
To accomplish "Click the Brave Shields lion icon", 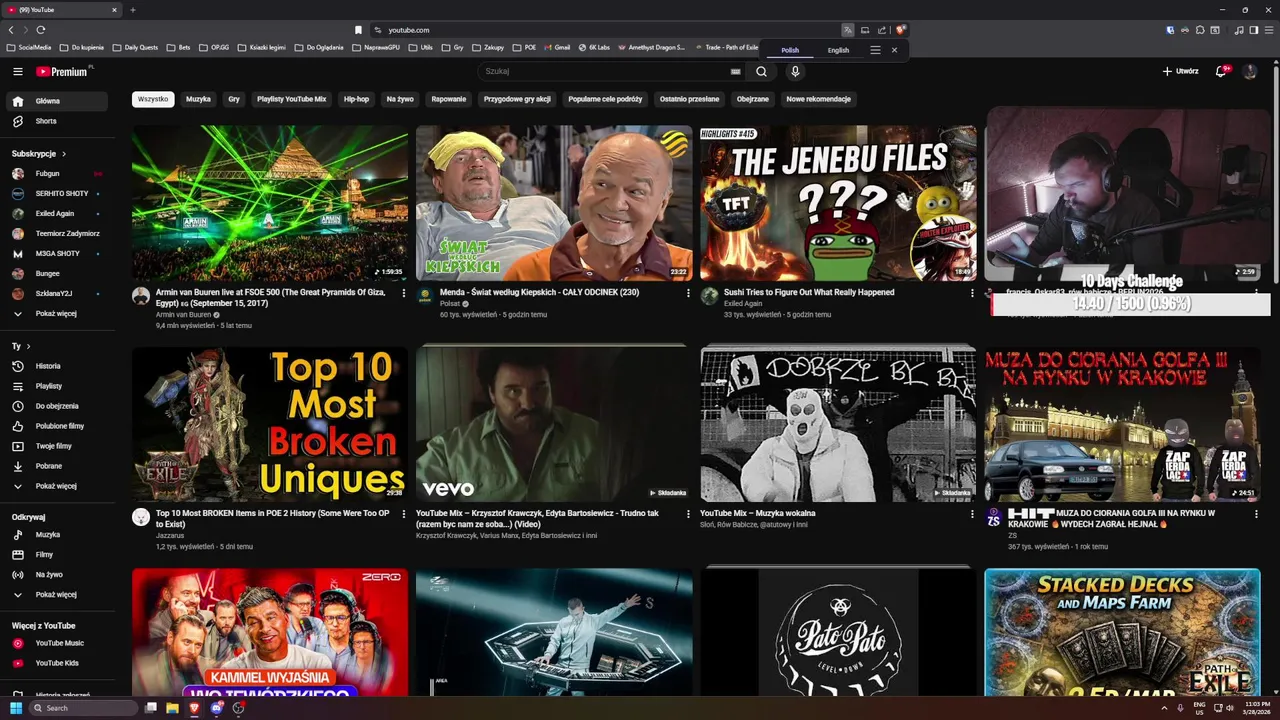I will 901,30.
